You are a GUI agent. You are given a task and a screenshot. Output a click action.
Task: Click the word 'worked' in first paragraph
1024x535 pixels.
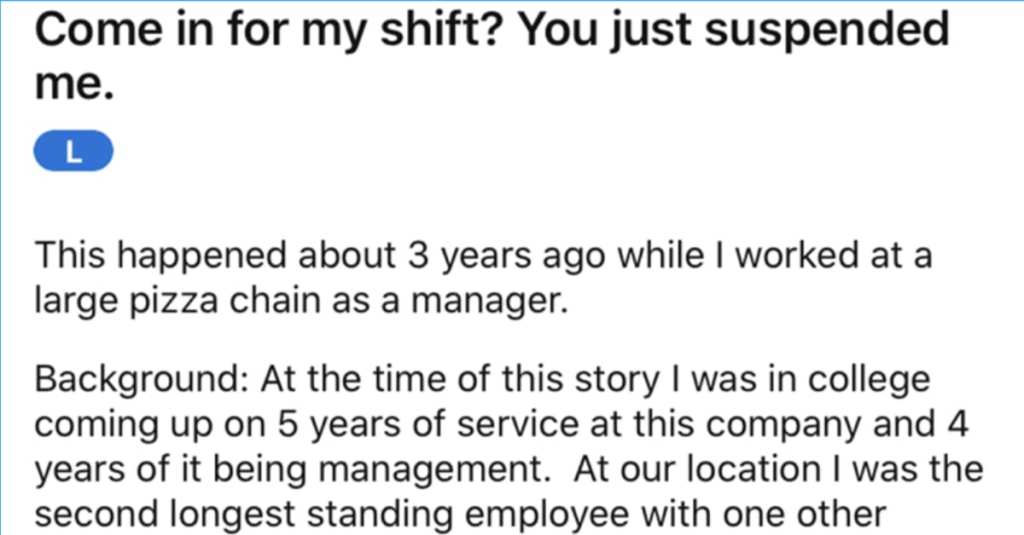tap(796, 255)
